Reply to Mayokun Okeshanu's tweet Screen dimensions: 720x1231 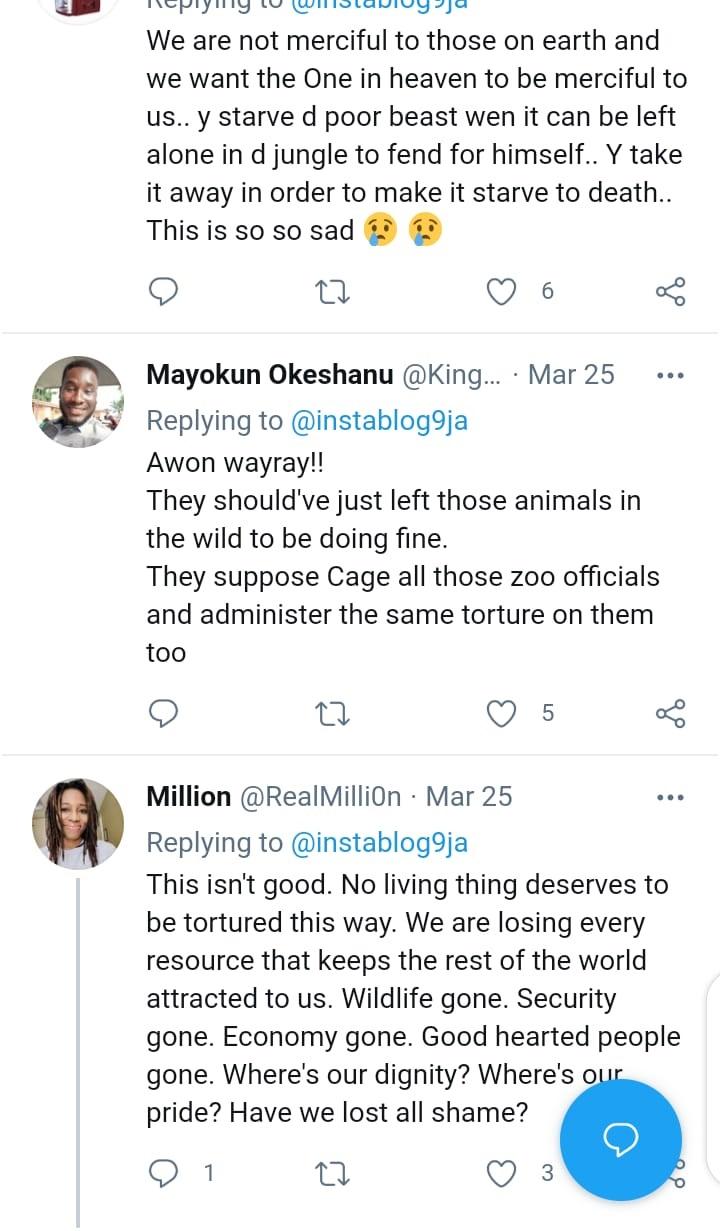[163, 713]
